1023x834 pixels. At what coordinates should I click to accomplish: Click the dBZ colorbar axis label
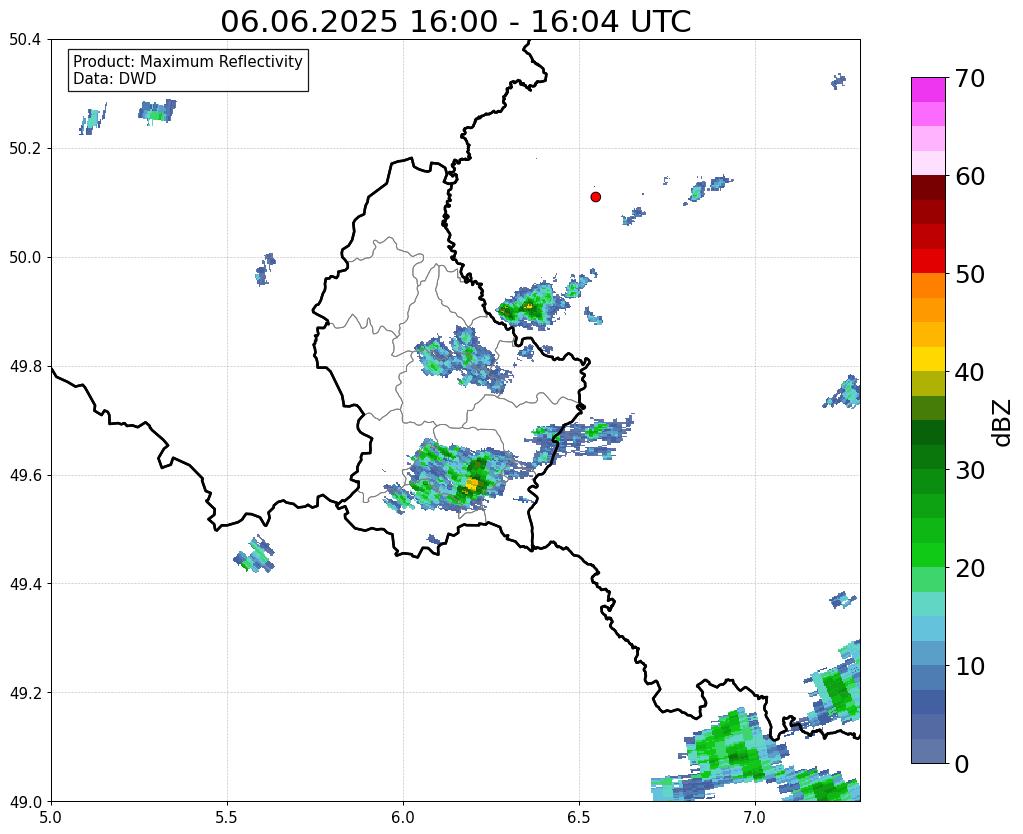pyautogui.click(x=1003, y=423)
